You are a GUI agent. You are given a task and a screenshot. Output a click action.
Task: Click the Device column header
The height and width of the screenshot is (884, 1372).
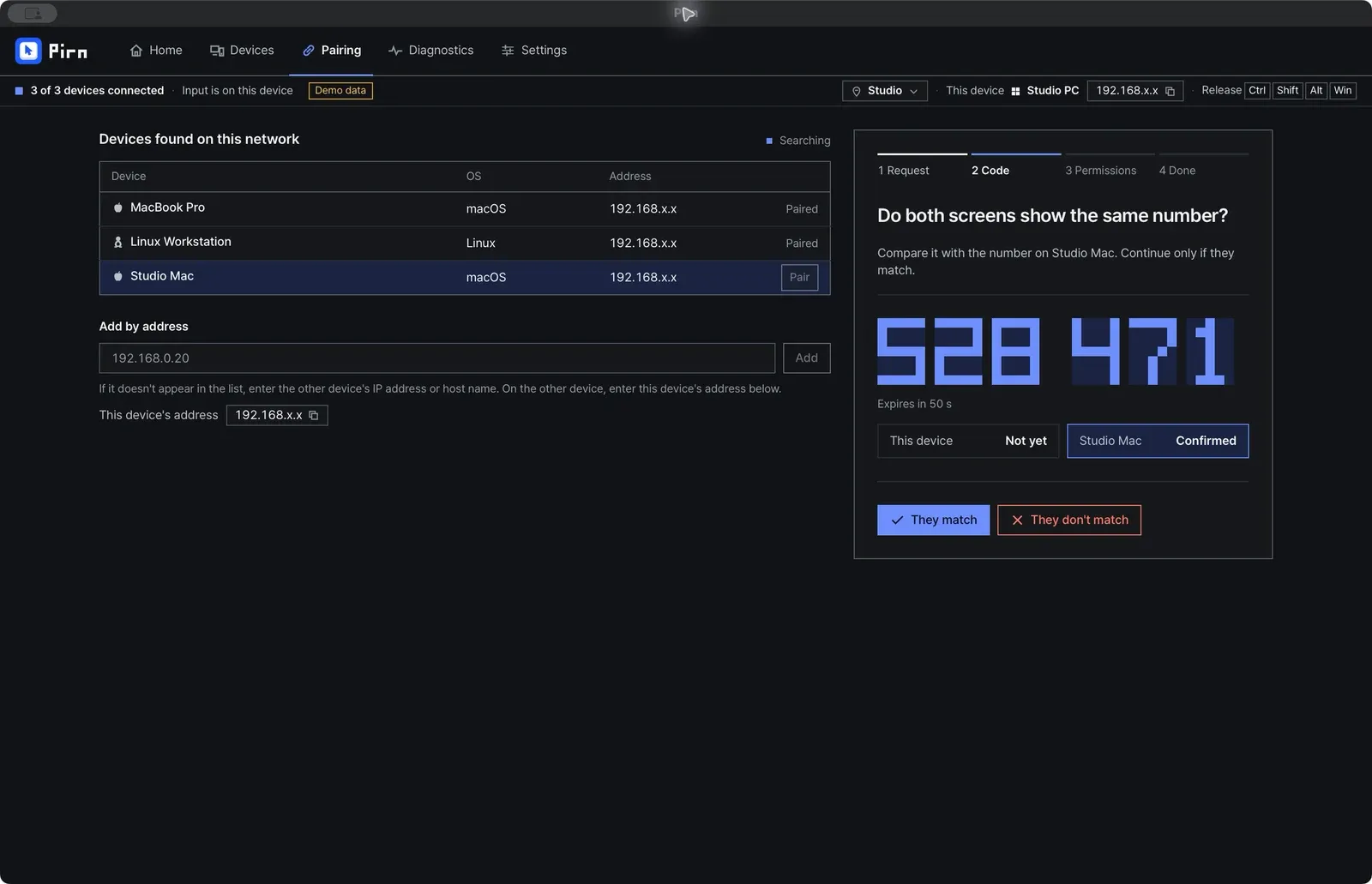click(x=129, y=177)
